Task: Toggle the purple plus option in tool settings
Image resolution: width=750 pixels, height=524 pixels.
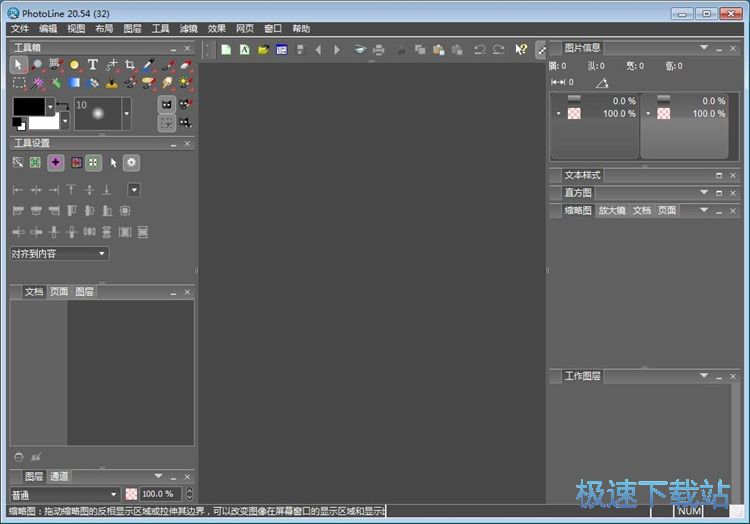Action: click(x=55, y=162)
